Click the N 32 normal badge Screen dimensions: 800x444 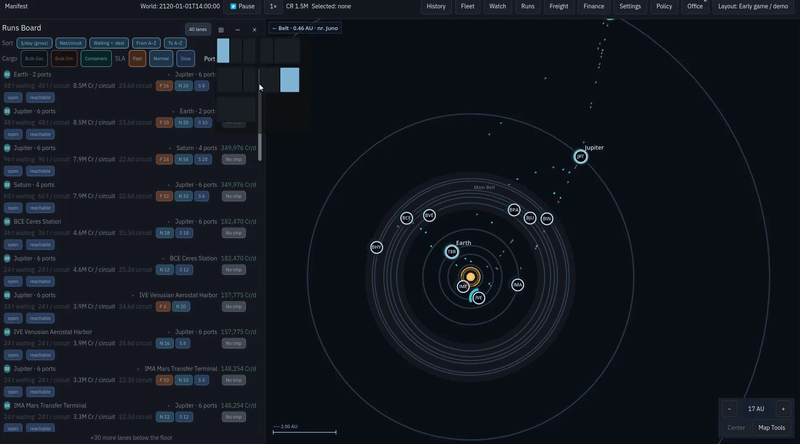pos(183,196)
